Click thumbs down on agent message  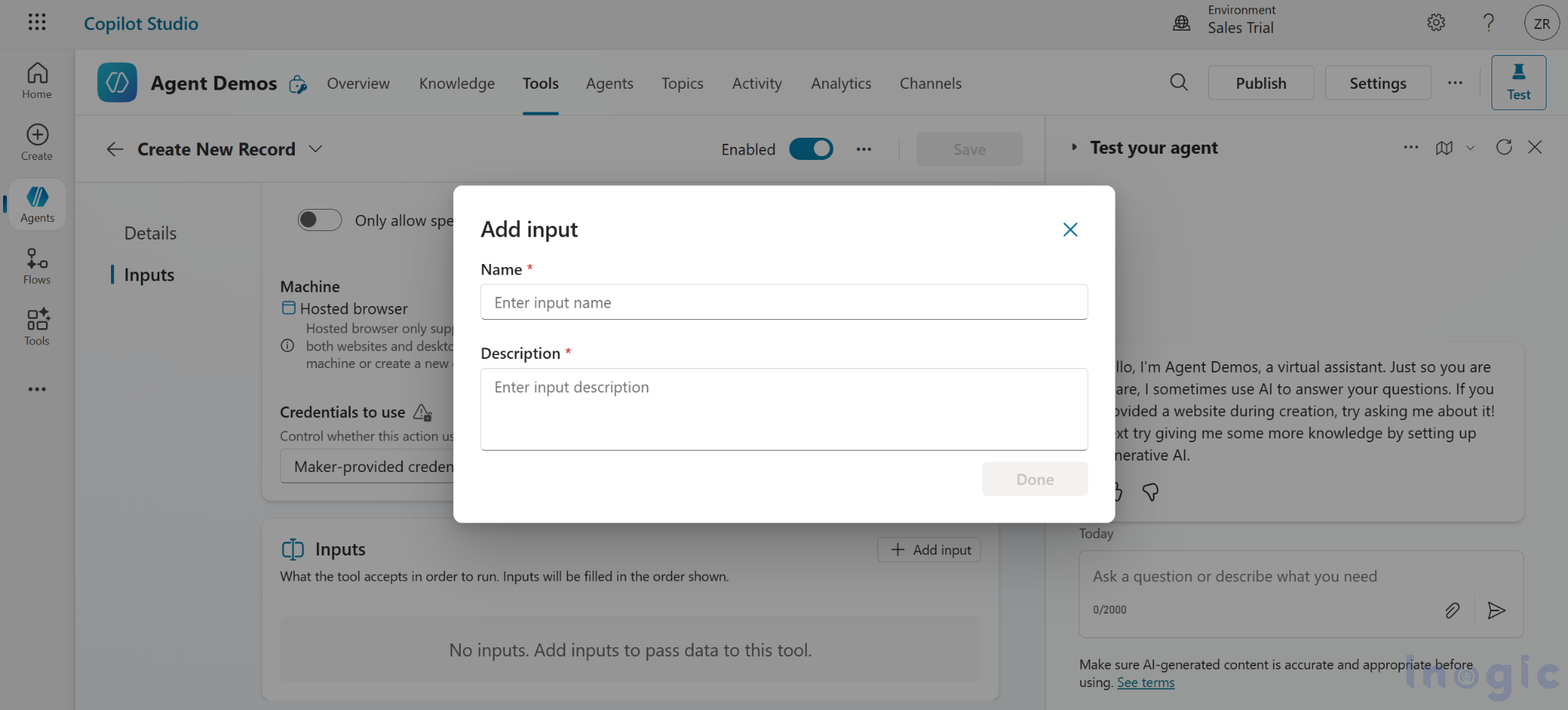[1150, 492]
